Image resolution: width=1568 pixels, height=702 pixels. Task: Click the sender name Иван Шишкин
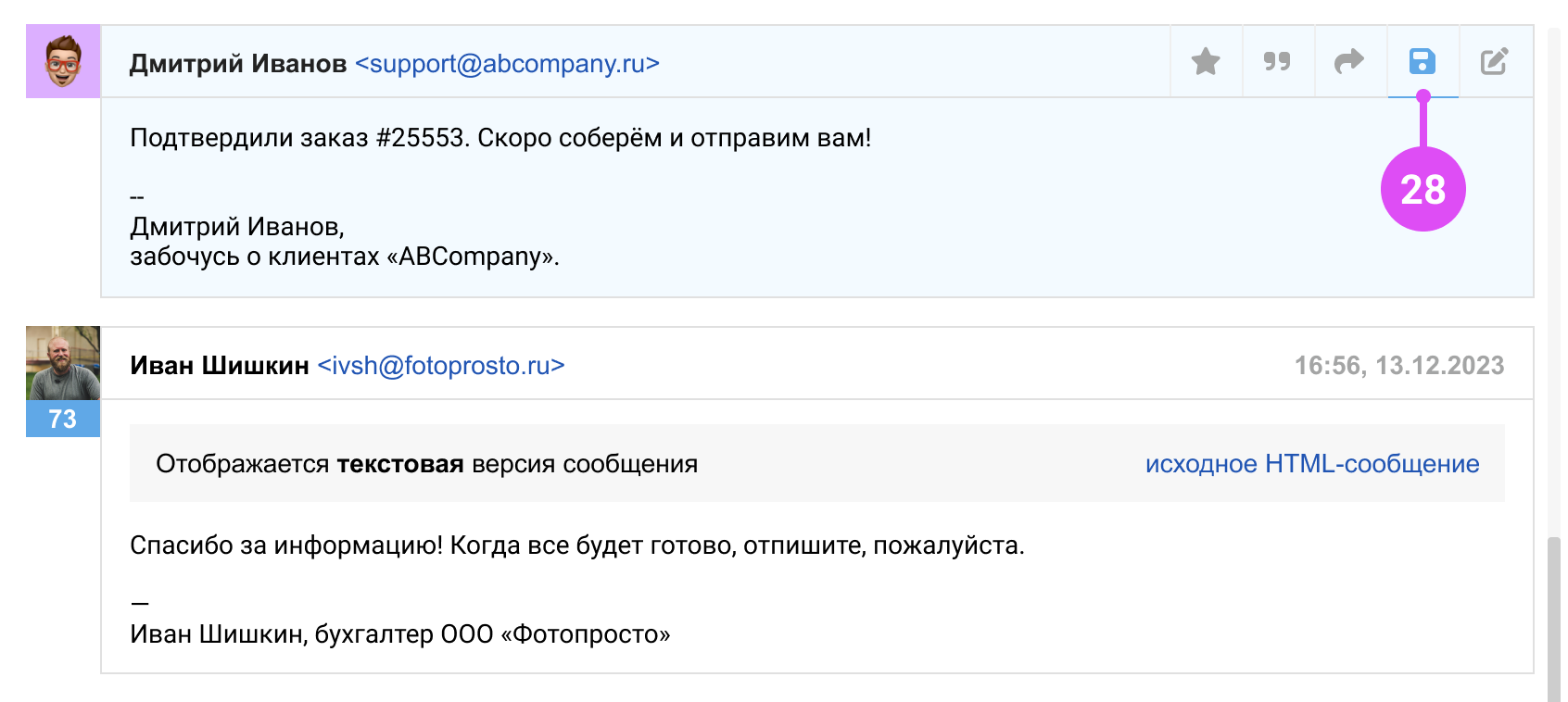[220, 366]
